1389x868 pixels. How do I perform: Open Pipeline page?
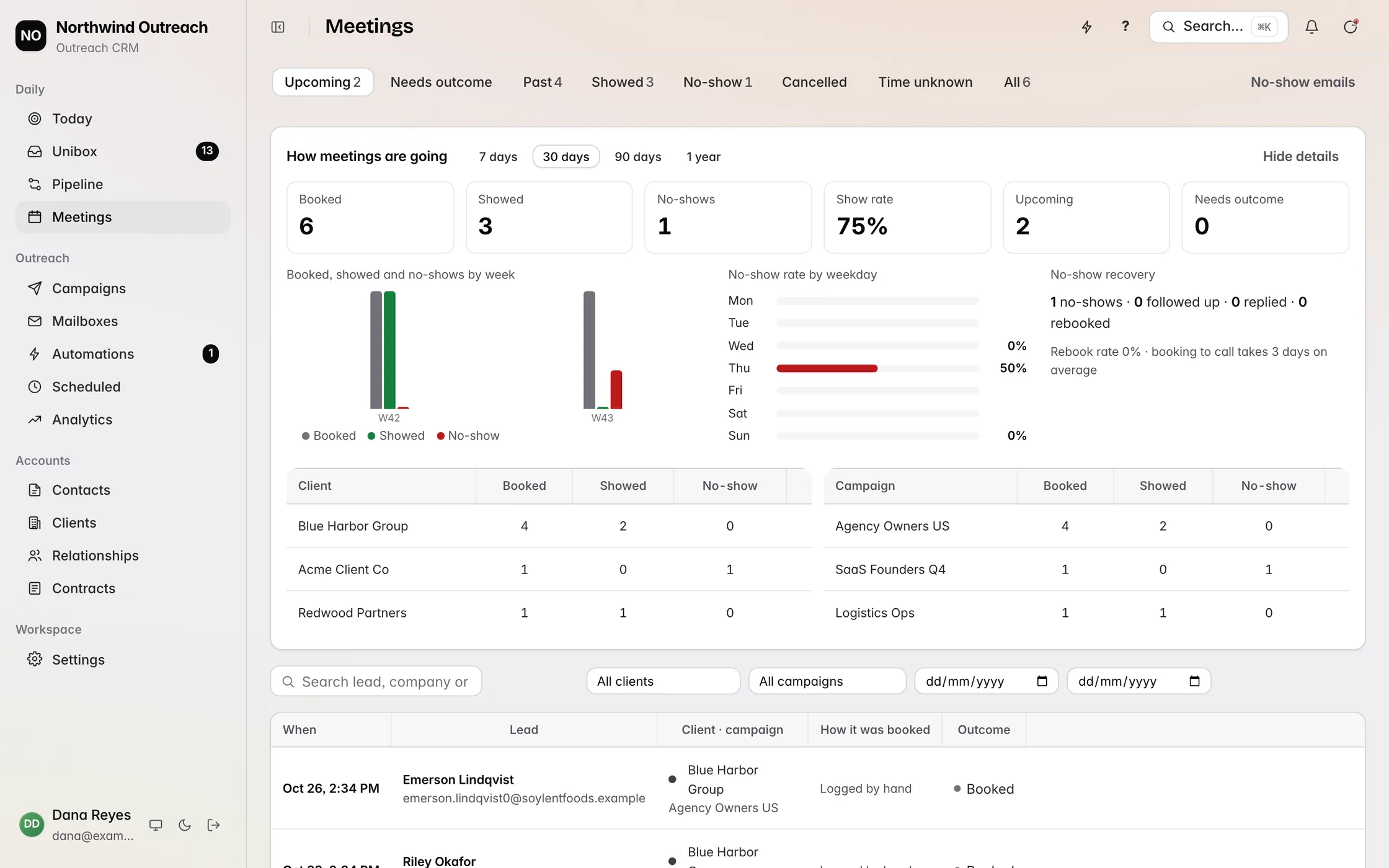tap(123, 184)
